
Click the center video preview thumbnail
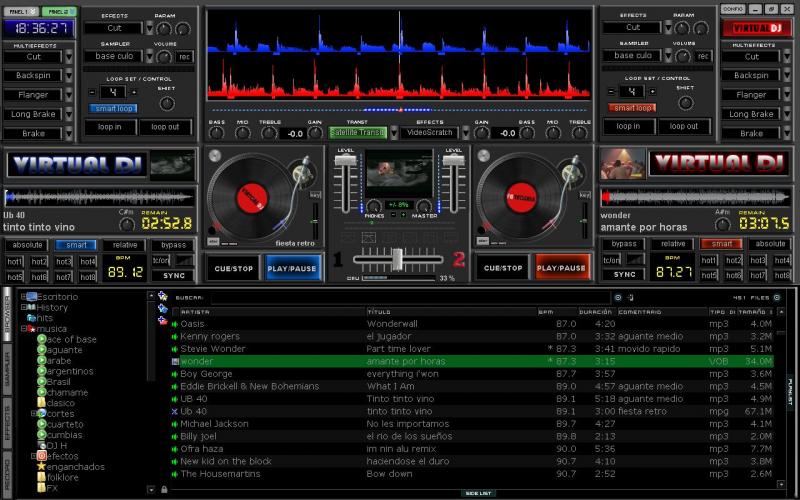pos(398,173)
